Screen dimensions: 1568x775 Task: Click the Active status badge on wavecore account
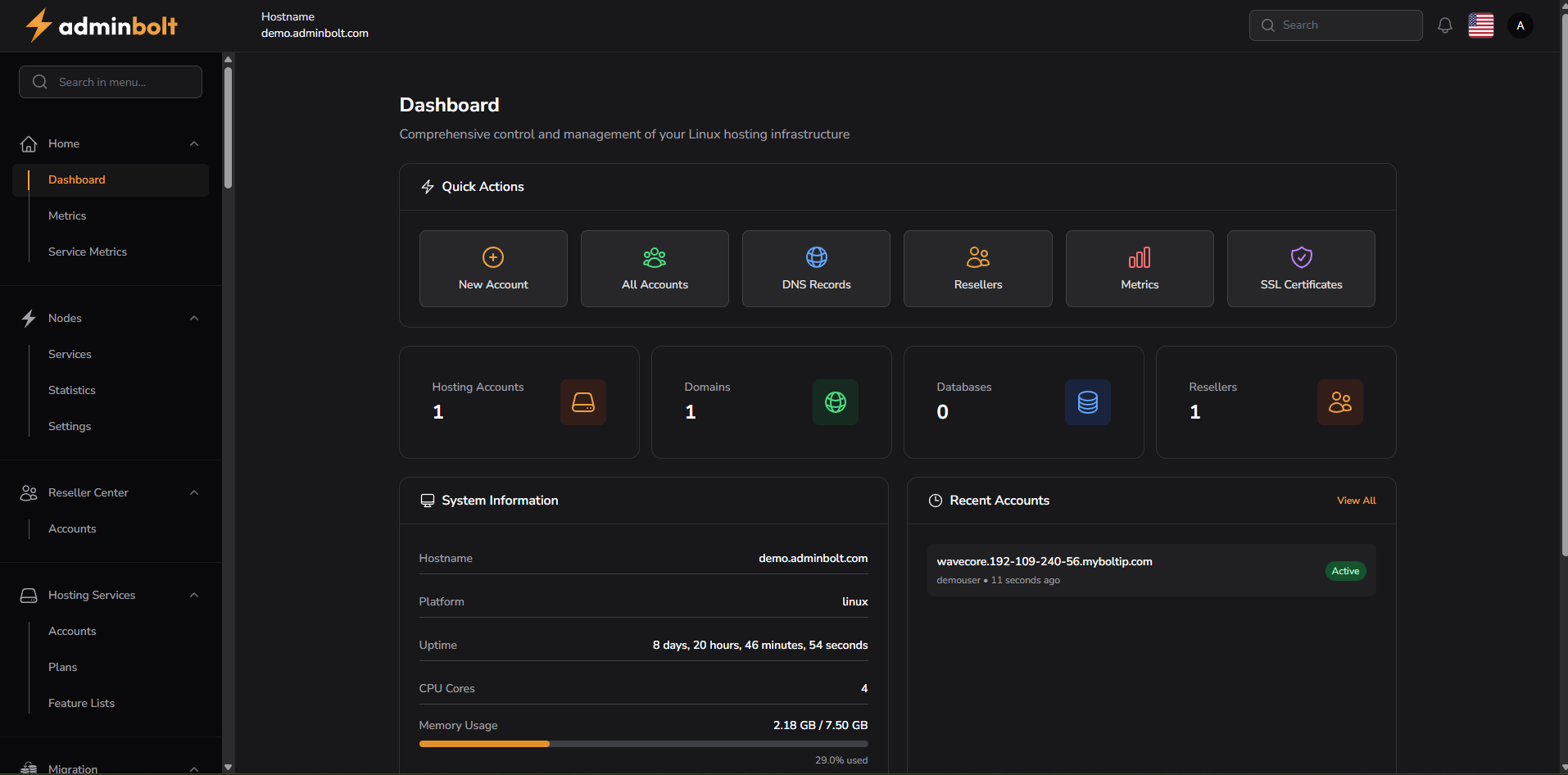pyautogui.click(x=1345, y=570)
